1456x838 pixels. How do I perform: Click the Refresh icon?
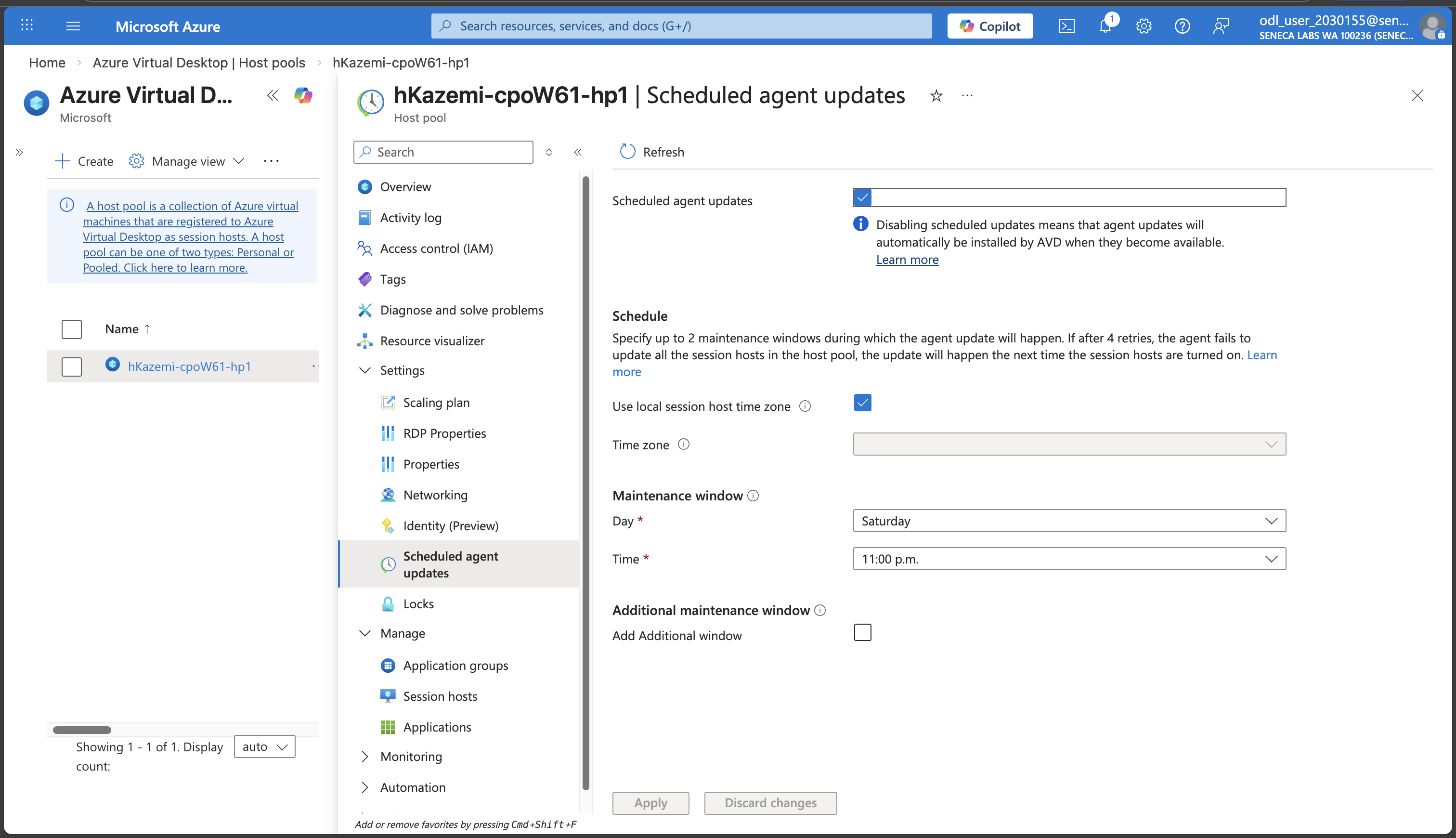click(627, 151)
